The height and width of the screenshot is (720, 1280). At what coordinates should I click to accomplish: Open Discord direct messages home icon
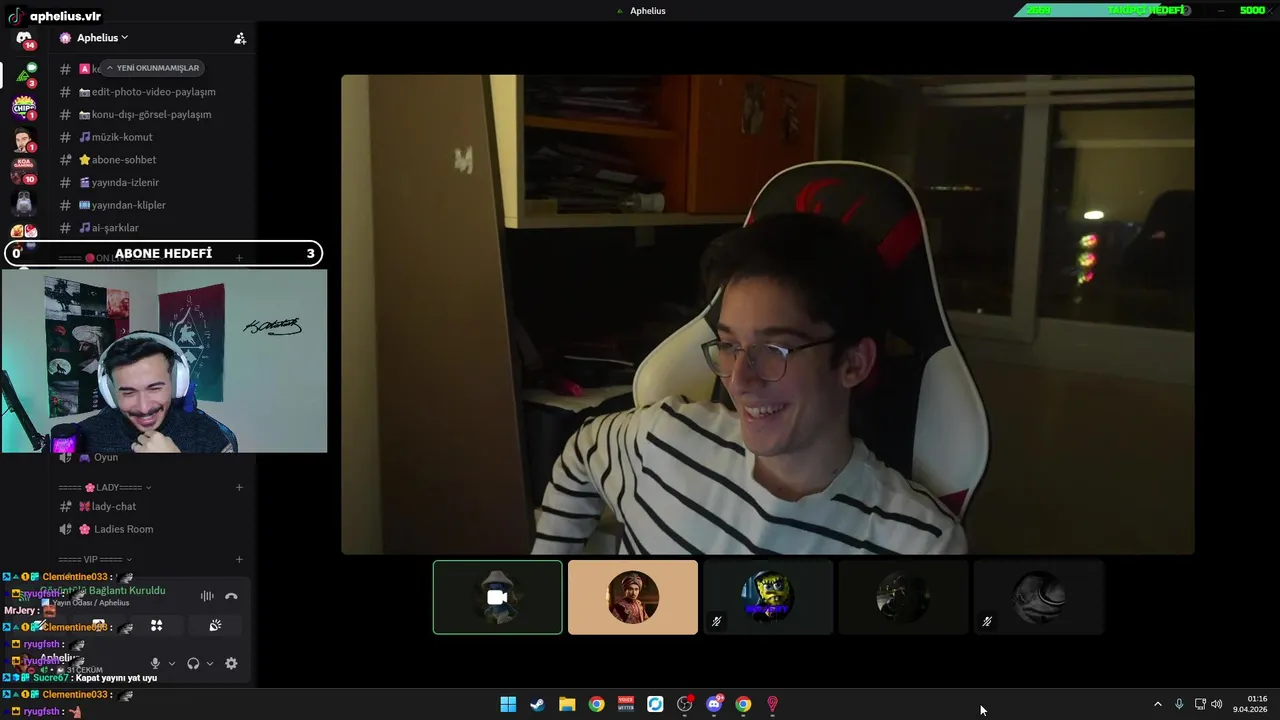point(24,39)
